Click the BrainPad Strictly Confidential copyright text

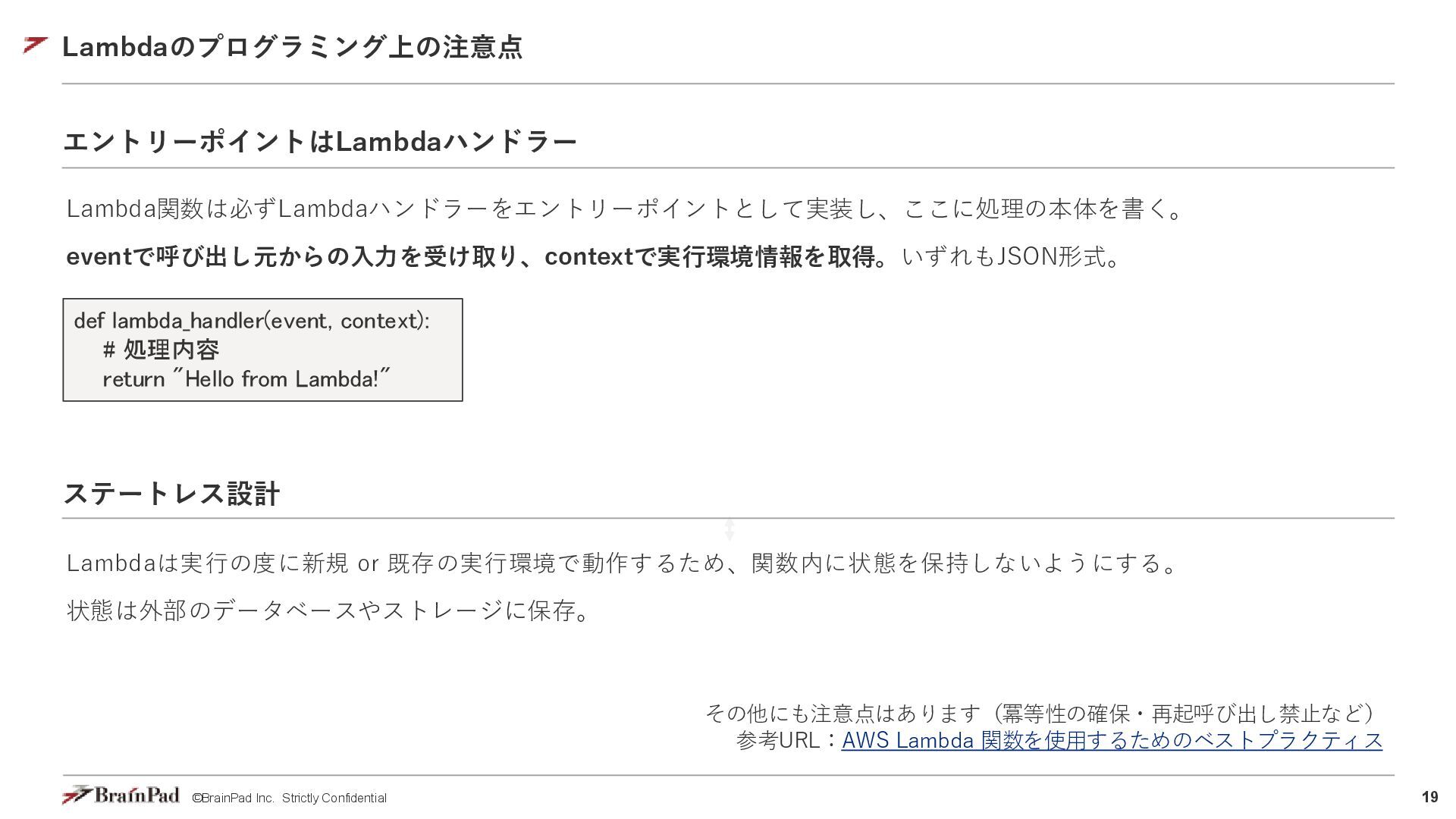click(x=289, y=798)
